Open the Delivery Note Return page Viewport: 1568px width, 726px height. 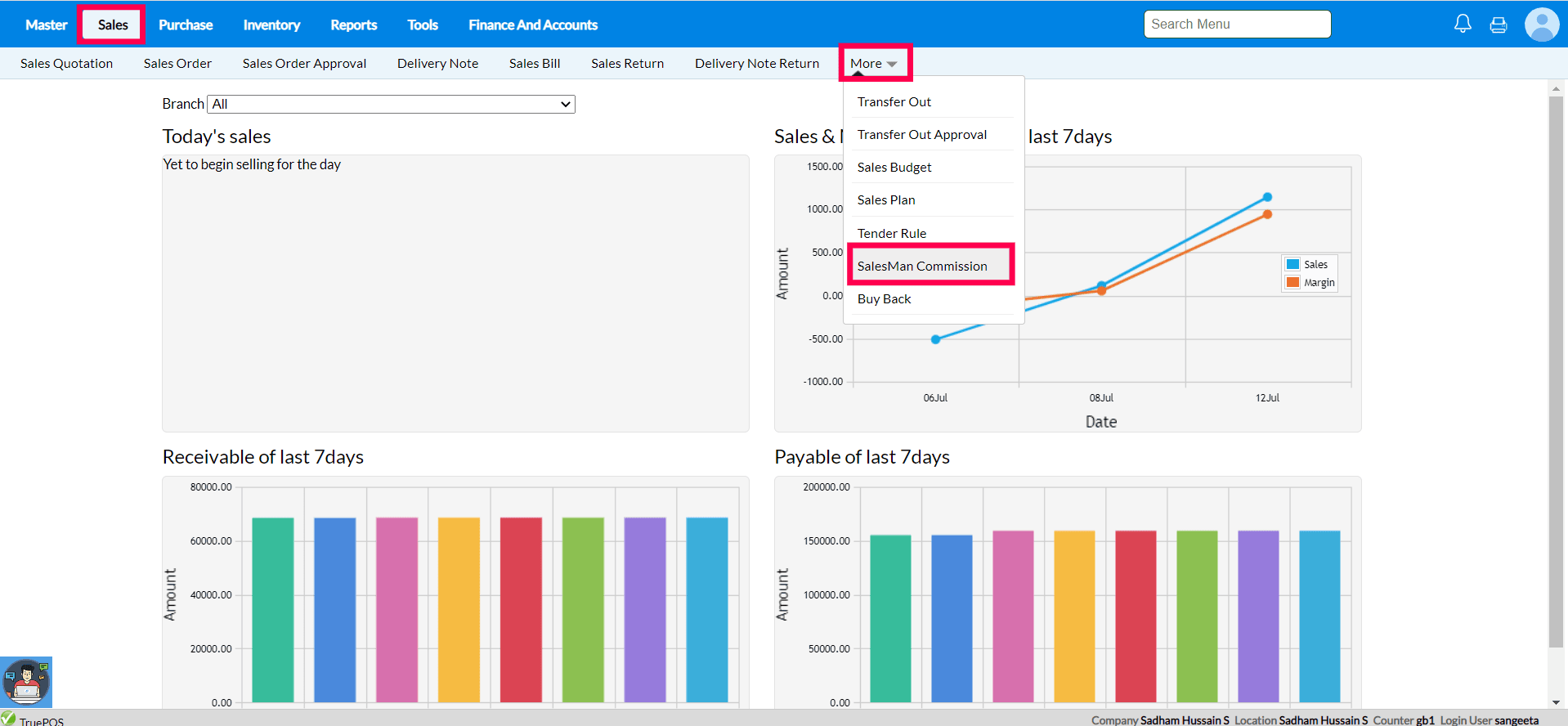pos(757,64)
